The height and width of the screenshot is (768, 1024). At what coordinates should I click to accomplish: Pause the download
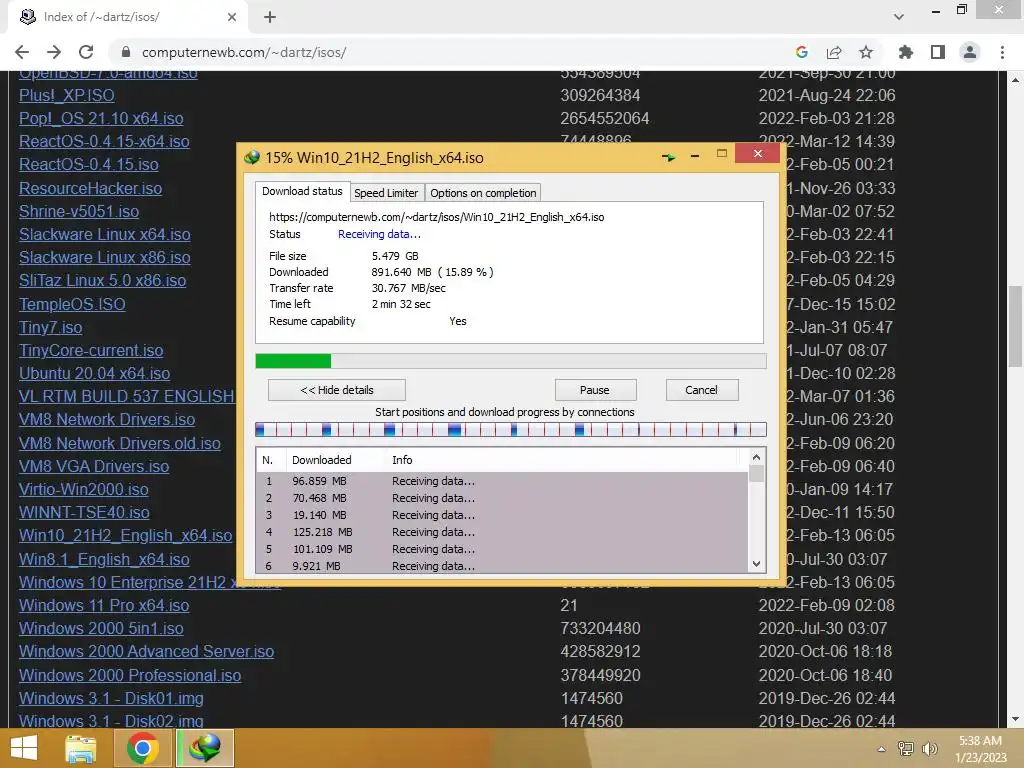[x=595, y=390]
